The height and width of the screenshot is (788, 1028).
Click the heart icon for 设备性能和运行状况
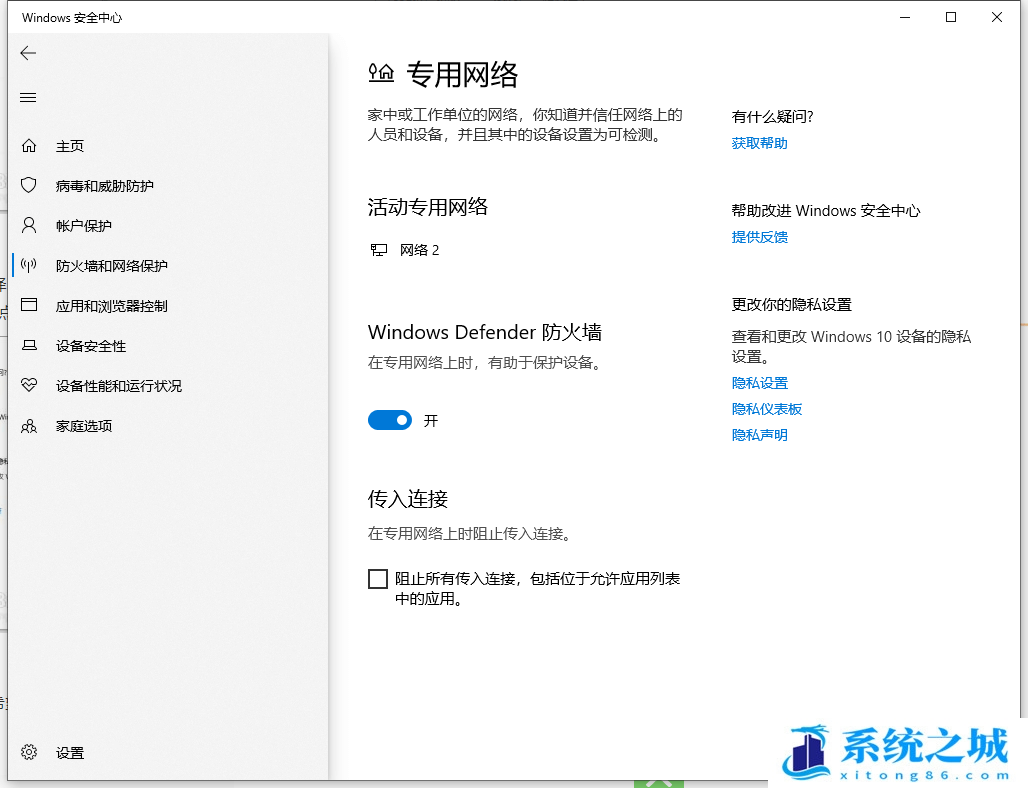(29, 385)
